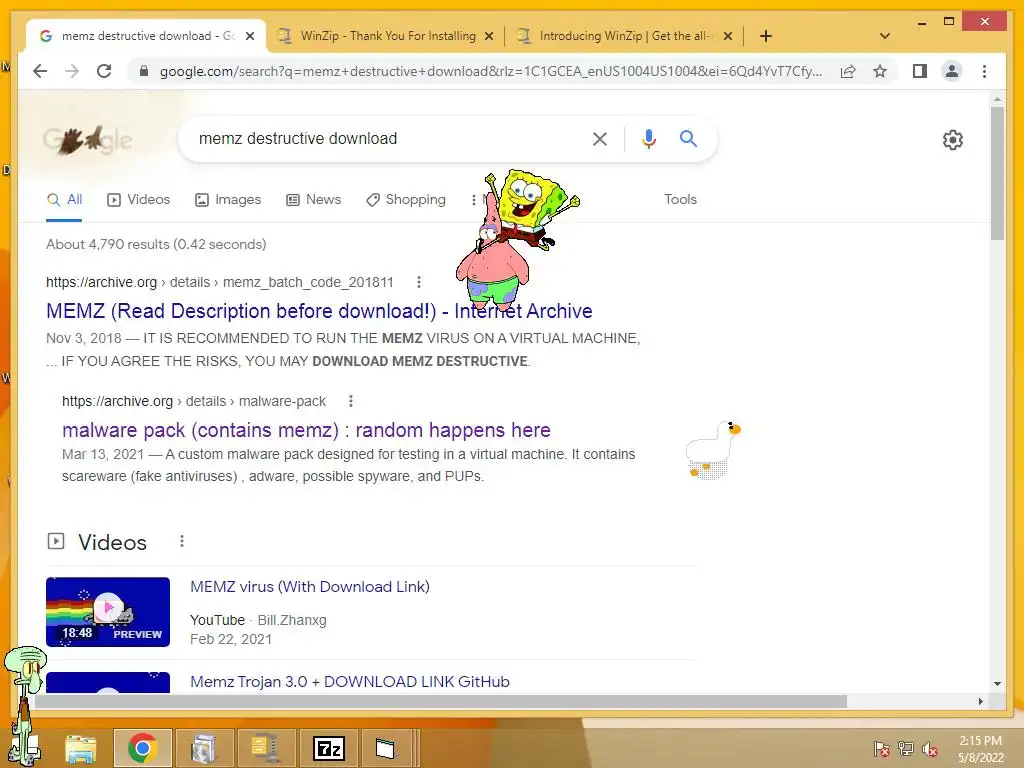The image size is (1024, 768).
Task: Toggle the Chrome side panel
Action: coord(920,71)
